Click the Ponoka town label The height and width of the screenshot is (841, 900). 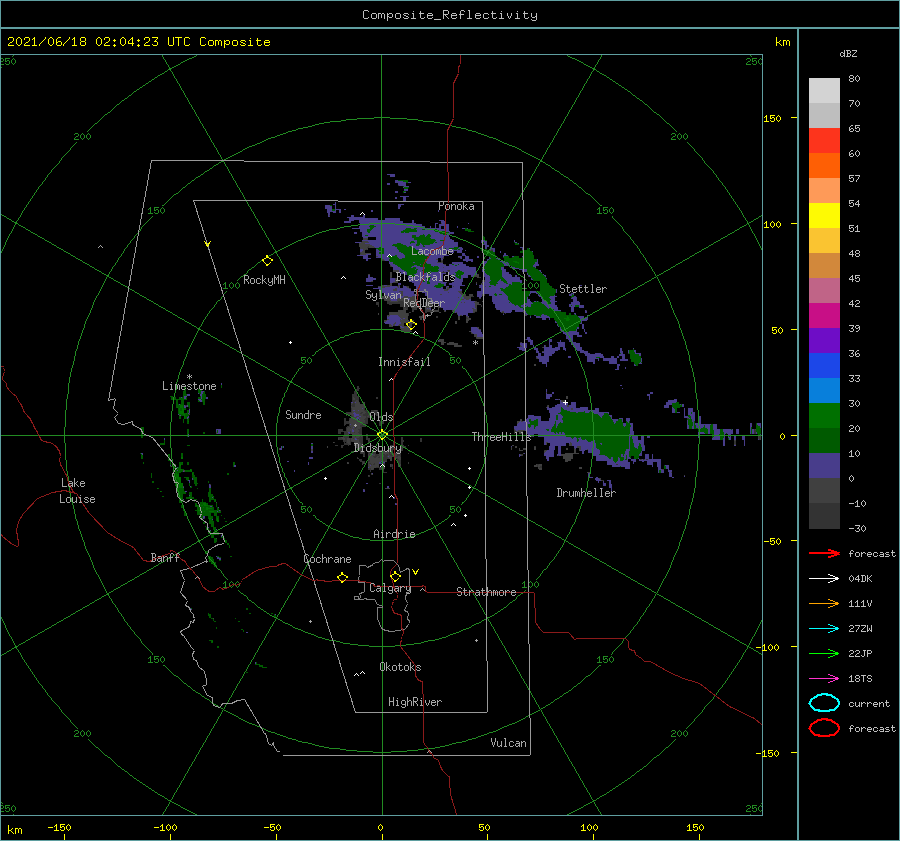coord(456,206)
